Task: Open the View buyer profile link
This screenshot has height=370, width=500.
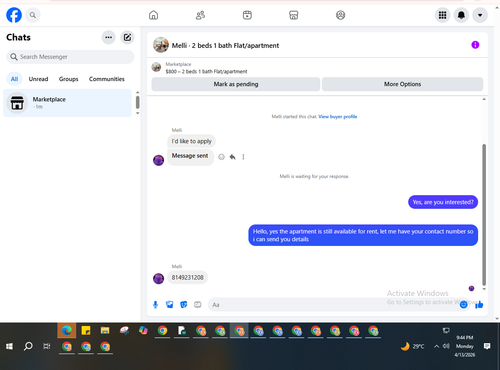Action: [338, 116]
